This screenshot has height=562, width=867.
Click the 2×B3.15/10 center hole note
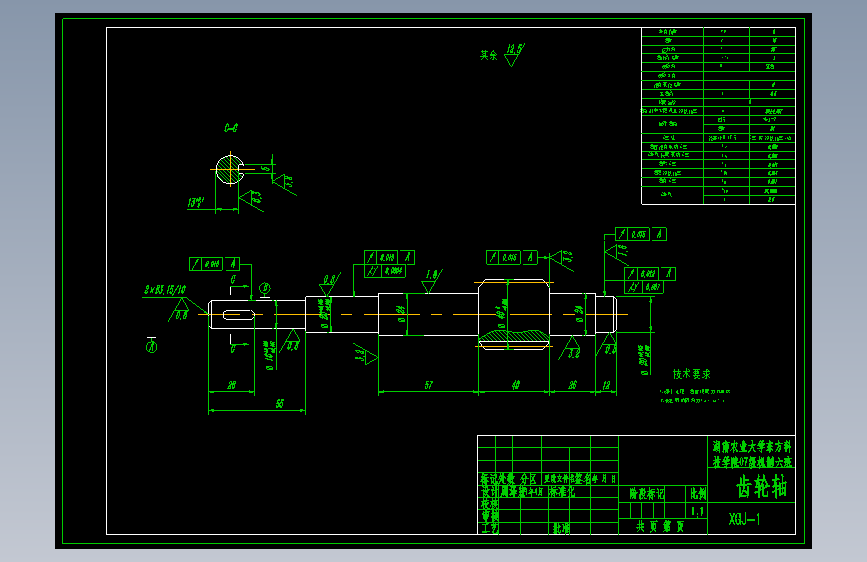[x=165, y=289]
